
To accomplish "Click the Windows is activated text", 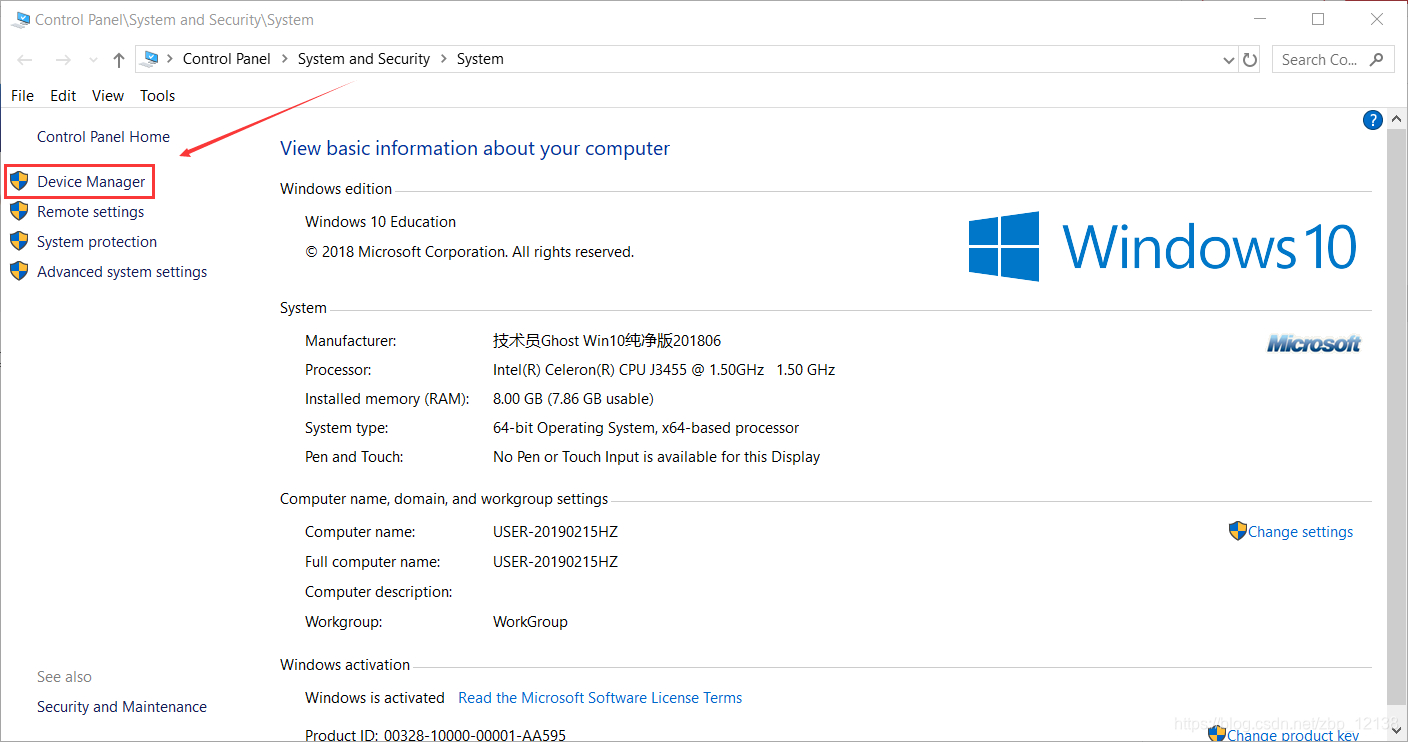I will point(375,698).
